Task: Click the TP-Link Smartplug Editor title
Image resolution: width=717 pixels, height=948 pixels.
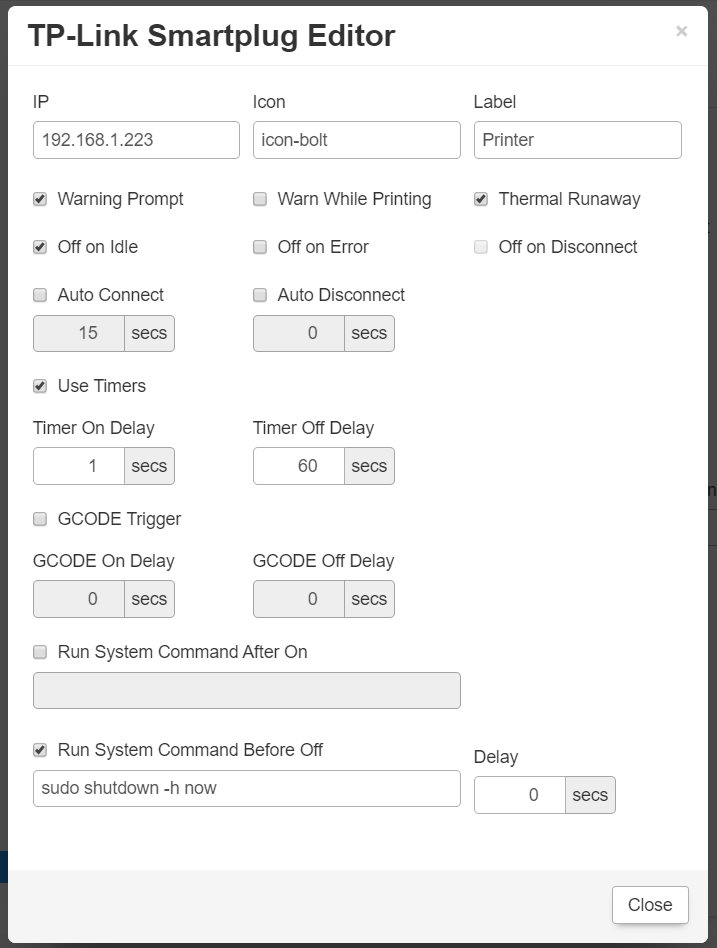Action: tap(212, 36)
